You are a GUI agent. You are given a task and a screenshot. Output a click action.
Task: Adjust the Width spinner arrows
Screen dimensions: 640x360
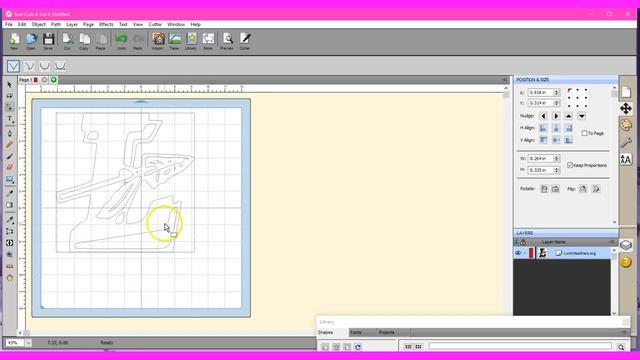[x=556, y=158]
